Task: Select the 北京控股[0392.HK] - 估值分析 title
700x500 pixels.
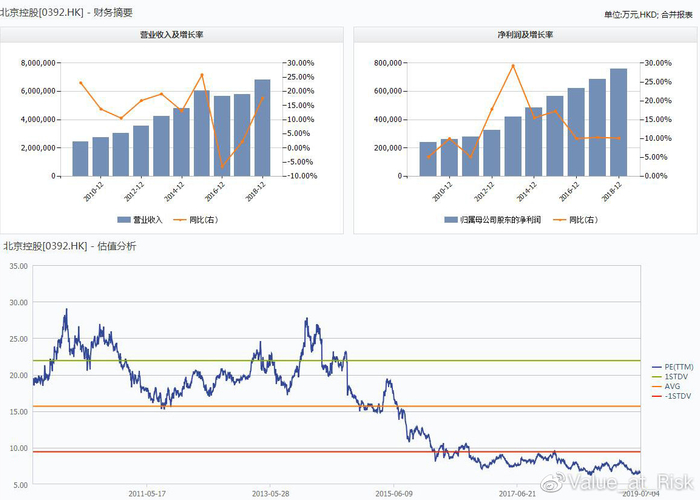Action: [x=70, y=246]
